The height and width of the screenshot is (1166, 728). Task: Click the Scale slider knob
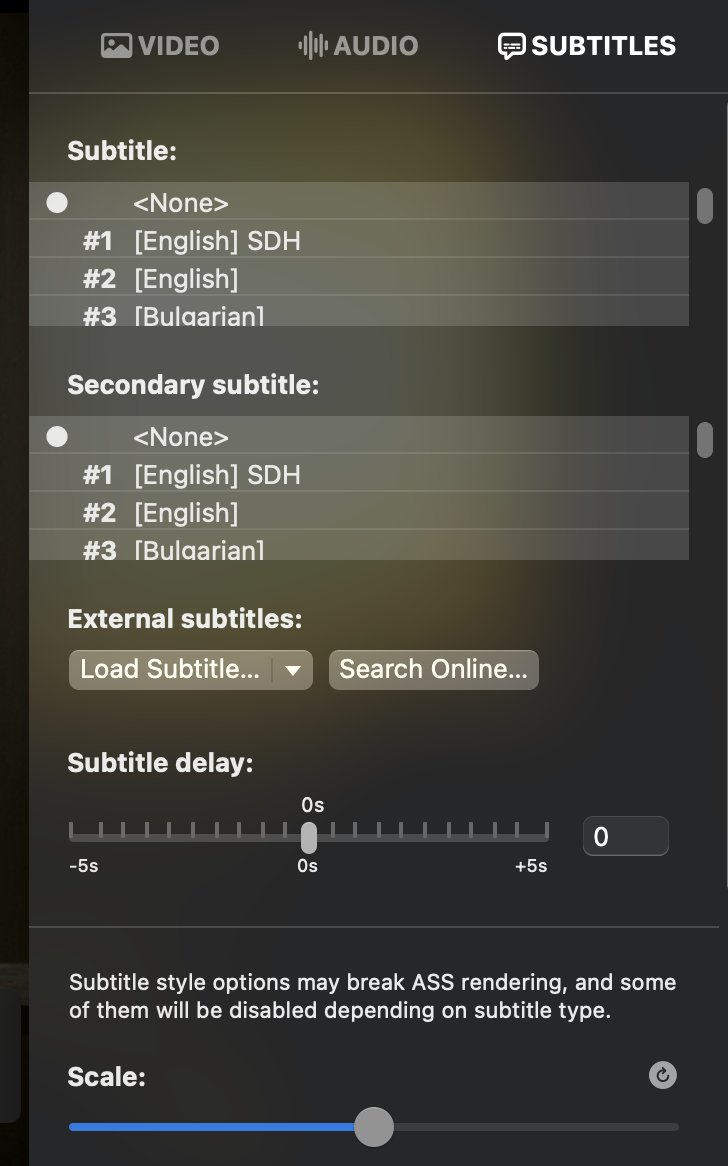point(373,1127)
